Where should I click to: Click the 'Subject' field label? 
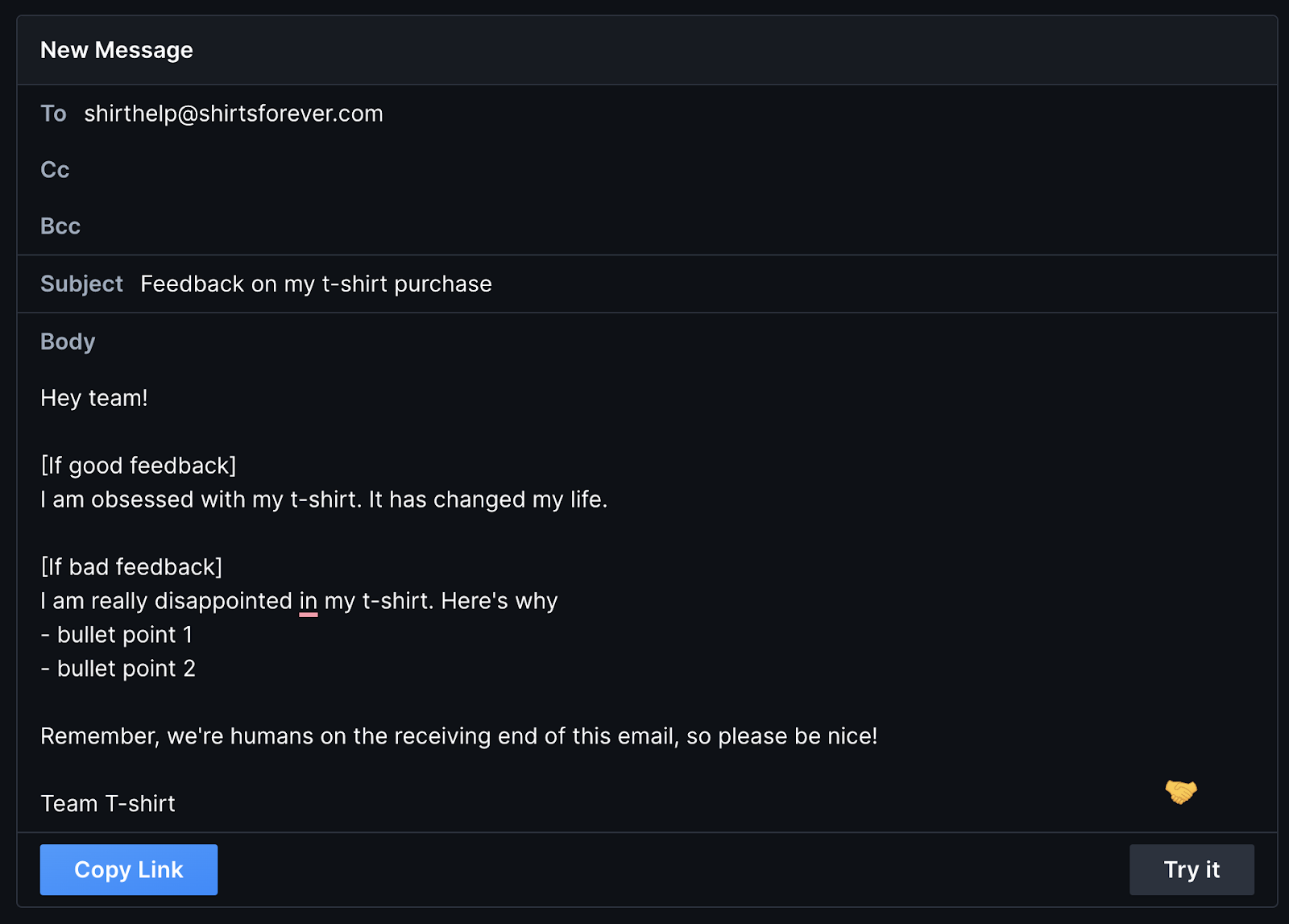[81, 284]
